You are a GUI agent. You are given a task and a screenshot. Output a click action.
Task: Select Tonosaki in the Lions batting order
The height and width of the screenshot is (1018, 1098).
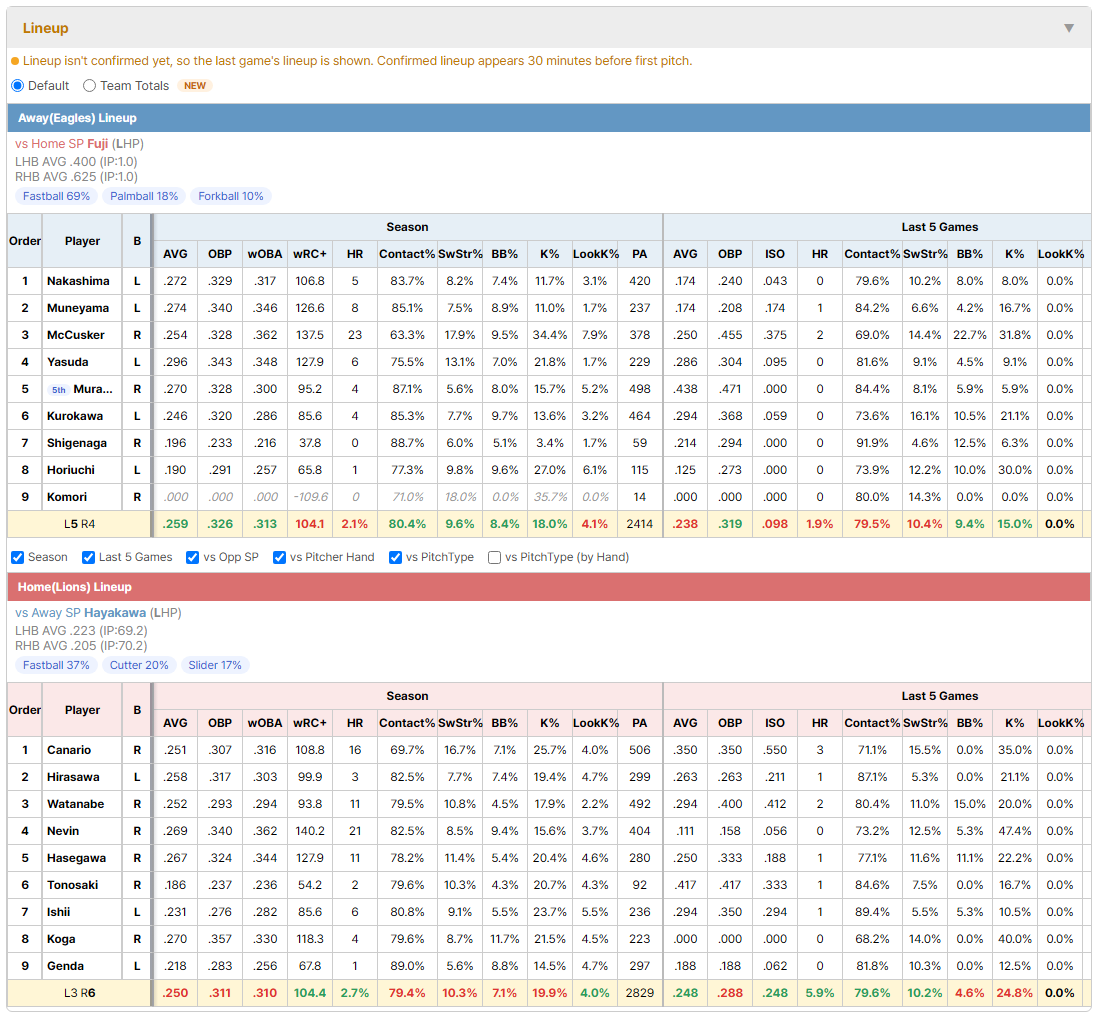tap(73, 885)
